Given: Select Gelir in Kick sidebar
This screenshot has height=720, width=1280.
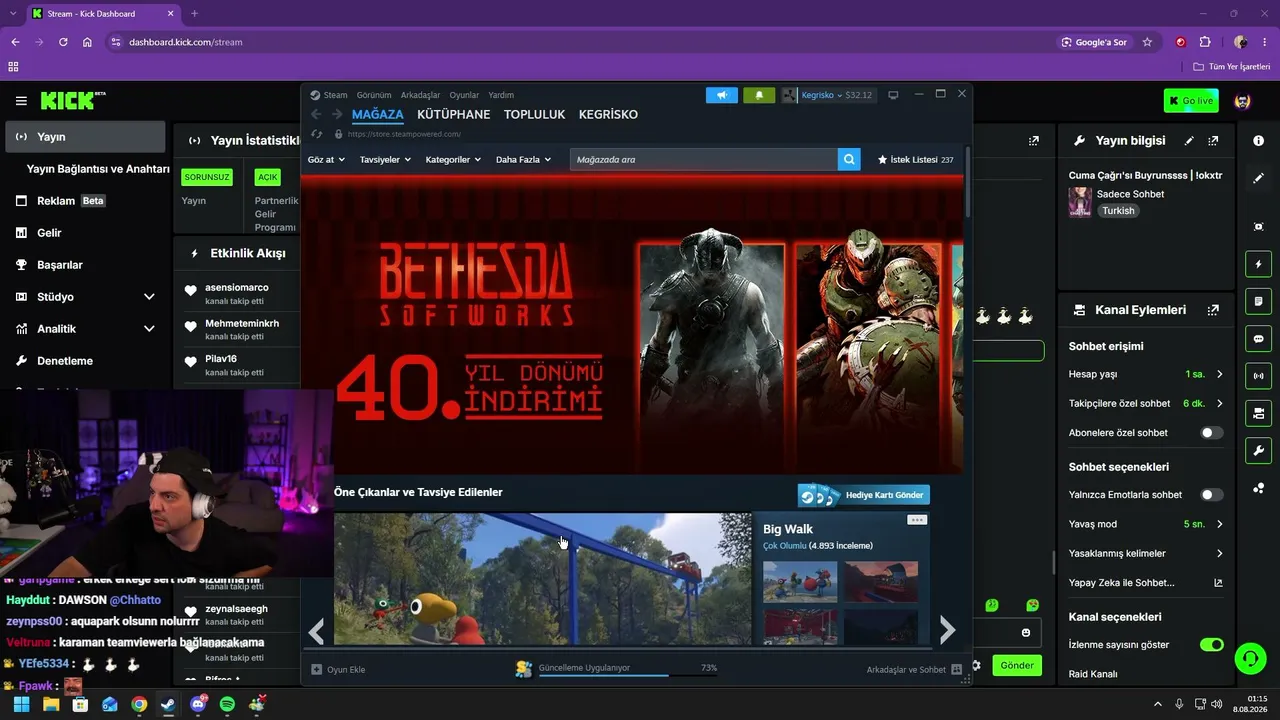Looking at the screenshot, I should click(x=83, y=233).
